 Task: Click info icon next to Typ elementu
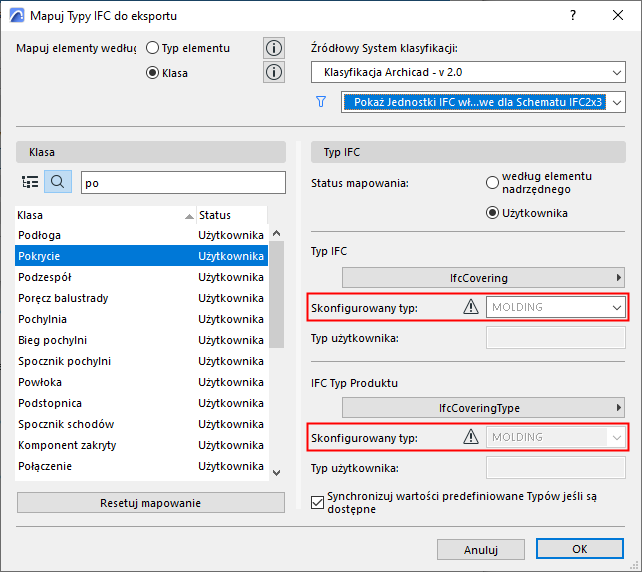tap(273, 48)
